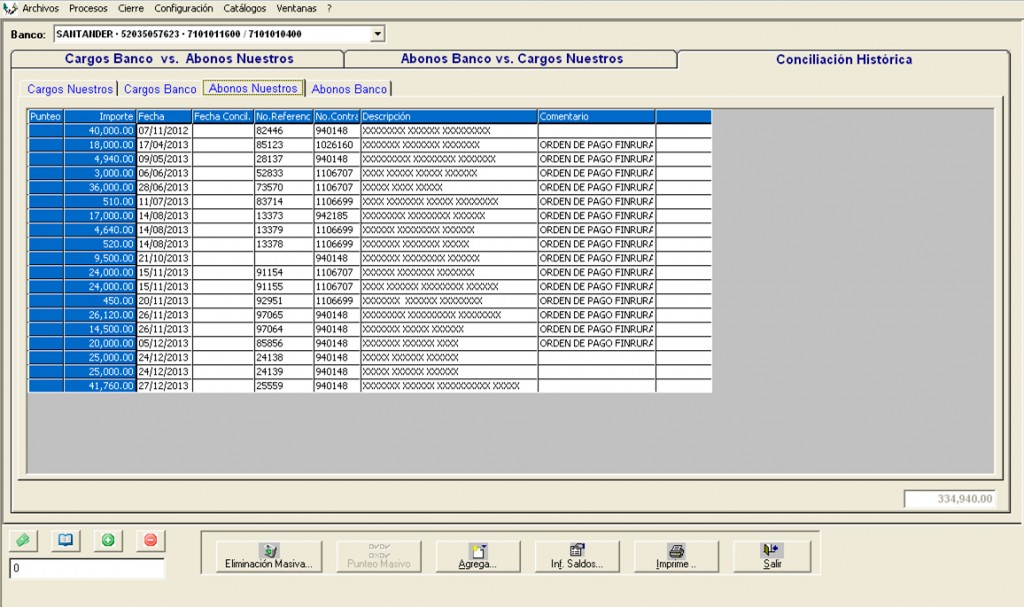Select the Cargos Nuestros sub-tab
Viewport: 1024px width, 607px height.
[x=70, y=89]
